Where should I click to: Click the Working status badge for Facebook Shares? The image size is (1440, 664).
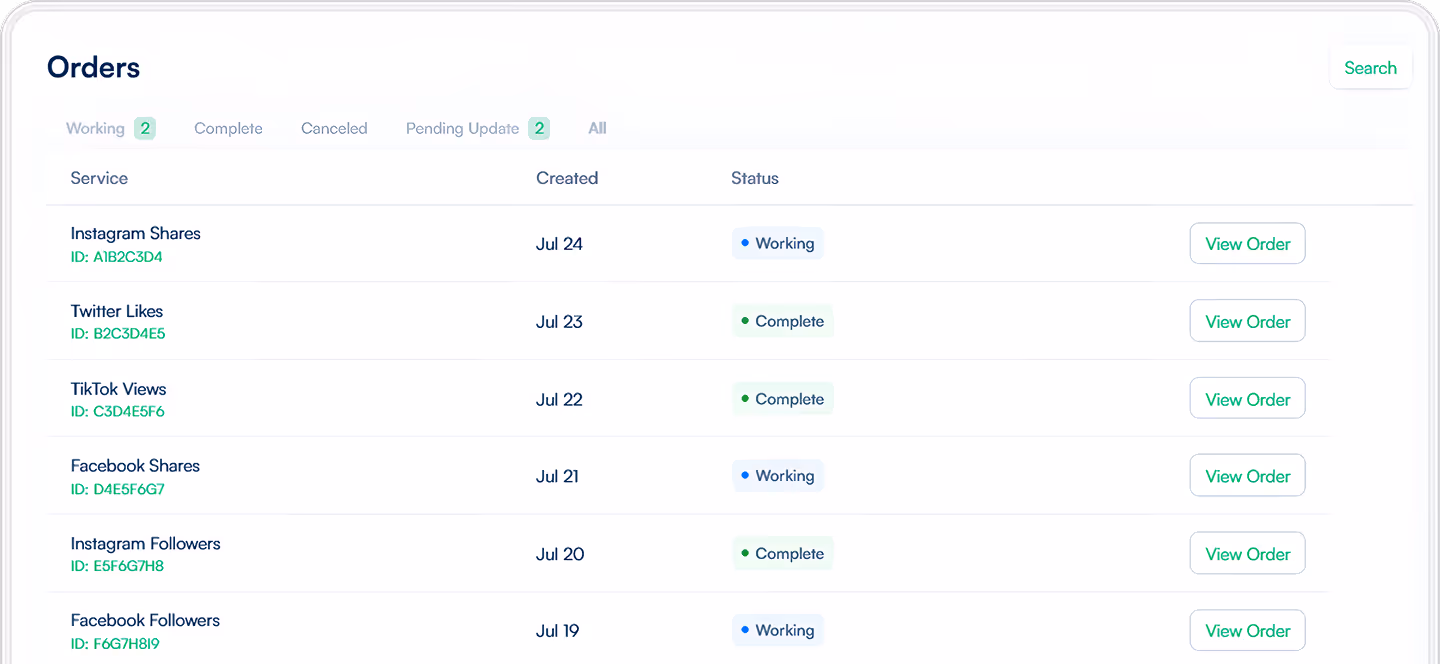tap(777, 476)
